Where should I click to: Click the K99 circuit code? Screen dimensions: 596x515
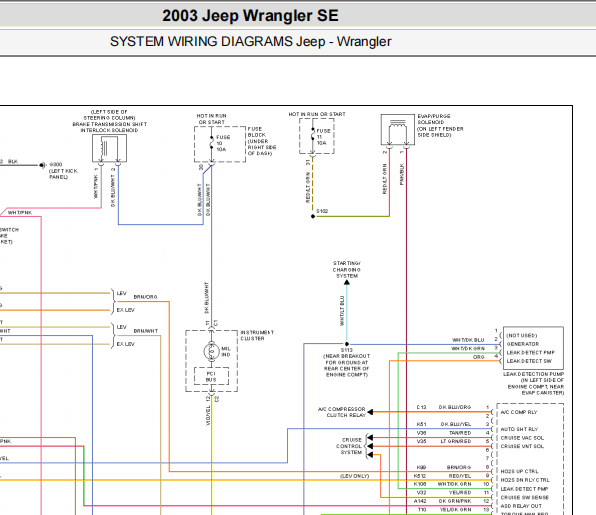point(421,467)
